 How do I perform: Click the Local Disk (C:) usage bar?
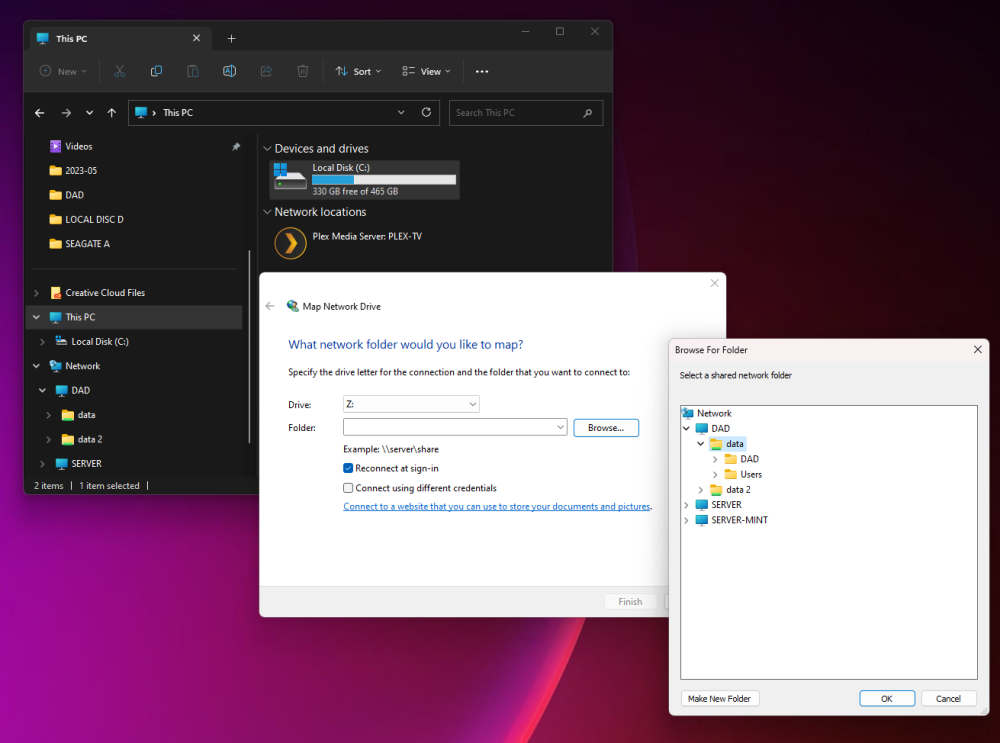384,180
